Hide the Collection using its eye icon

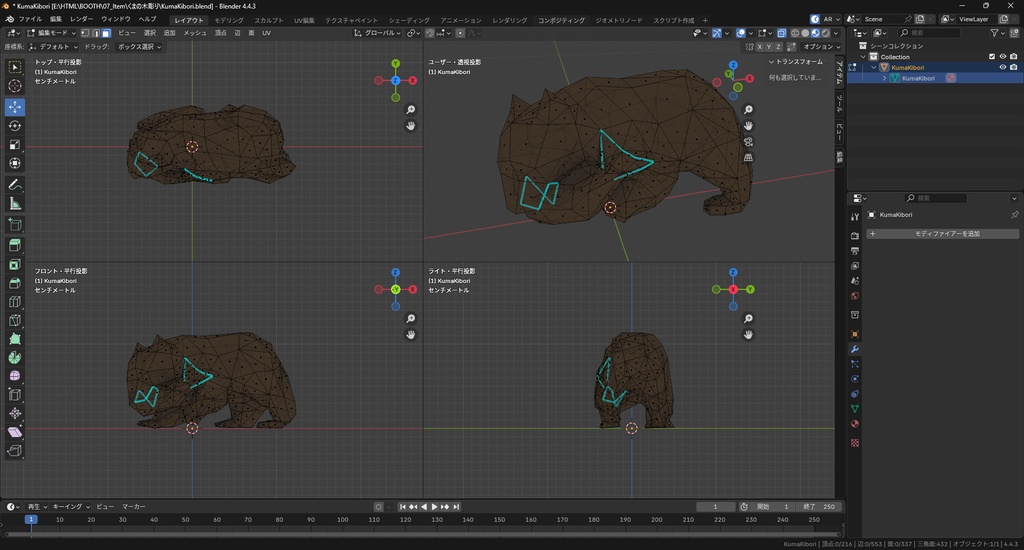[x=1003, y=57]
